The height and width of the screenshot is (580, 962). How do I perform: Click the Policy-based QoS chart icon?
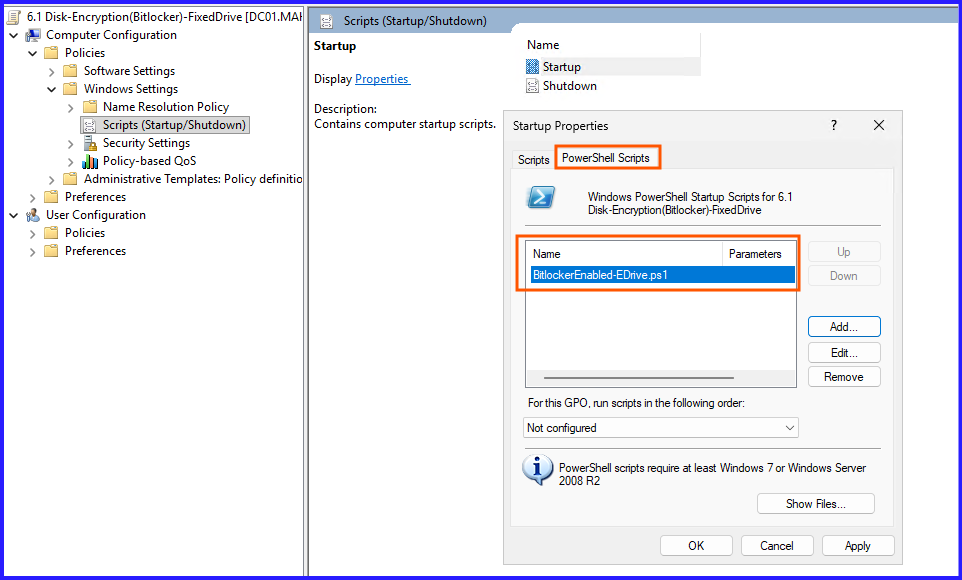[90, 161]
